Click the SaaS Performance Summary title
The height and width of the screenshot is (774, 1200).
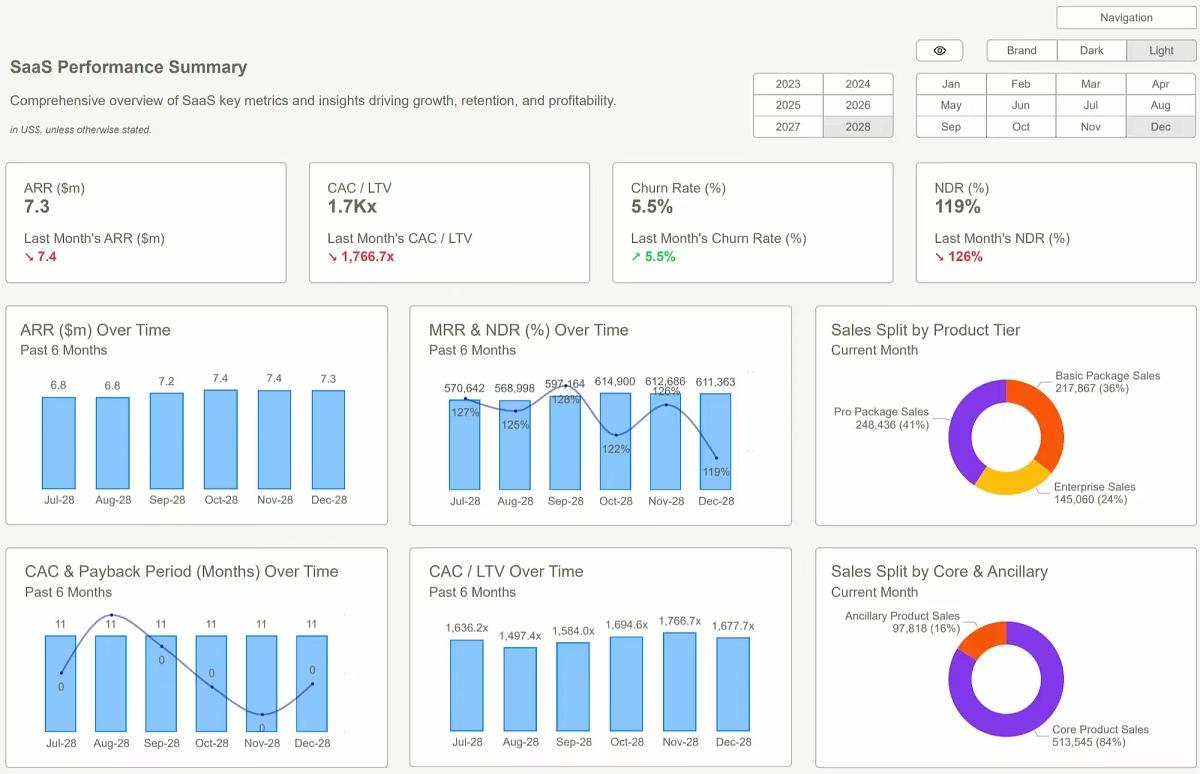pyautogui.click(x=128, y=67)
